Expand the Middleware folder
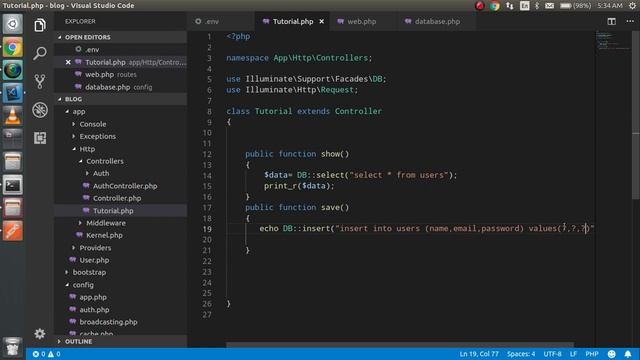 81,223
